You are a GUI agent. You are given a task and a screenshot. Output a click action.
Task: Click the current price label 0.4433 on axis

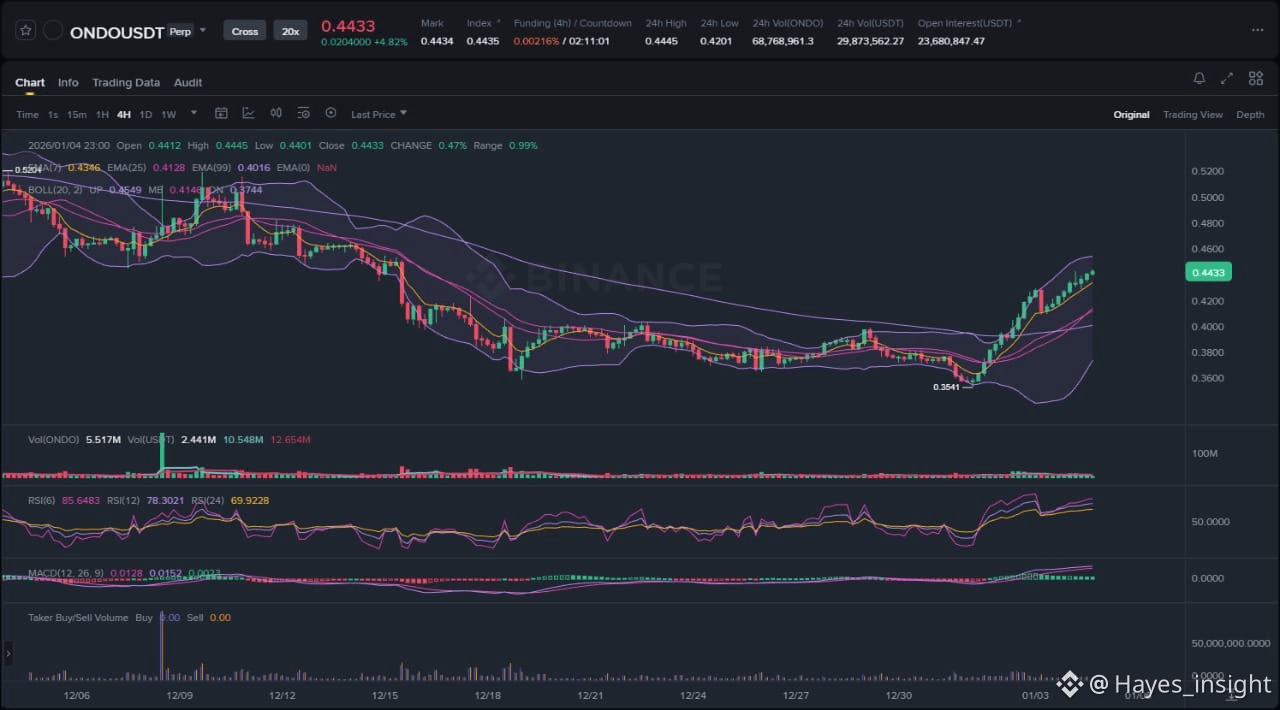click(x=1208, y=272)
